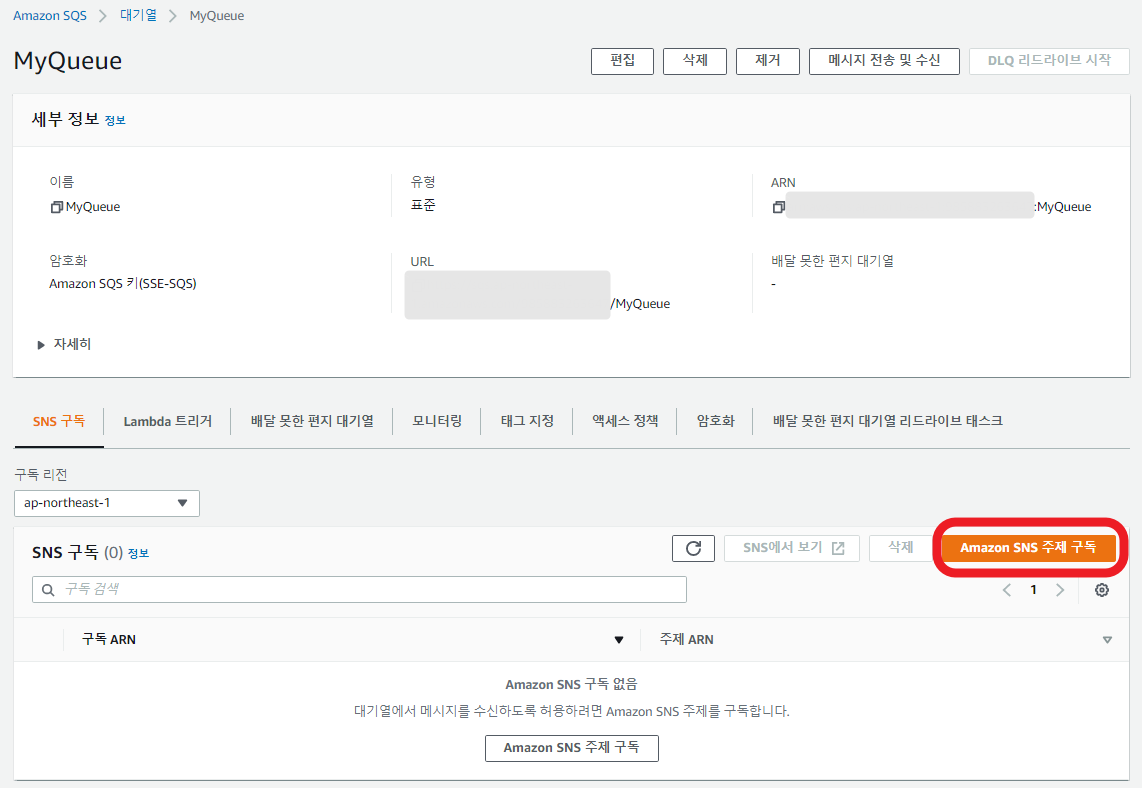Open the 태그 지정 tab
The height and width of the screenshot is (788, 1142).
[527, 422]
